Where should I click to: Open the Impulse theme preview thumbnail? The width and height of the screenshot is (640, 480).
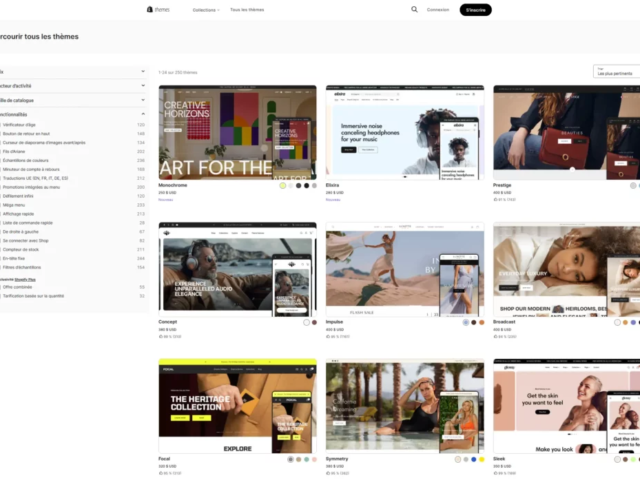point(405,269)
